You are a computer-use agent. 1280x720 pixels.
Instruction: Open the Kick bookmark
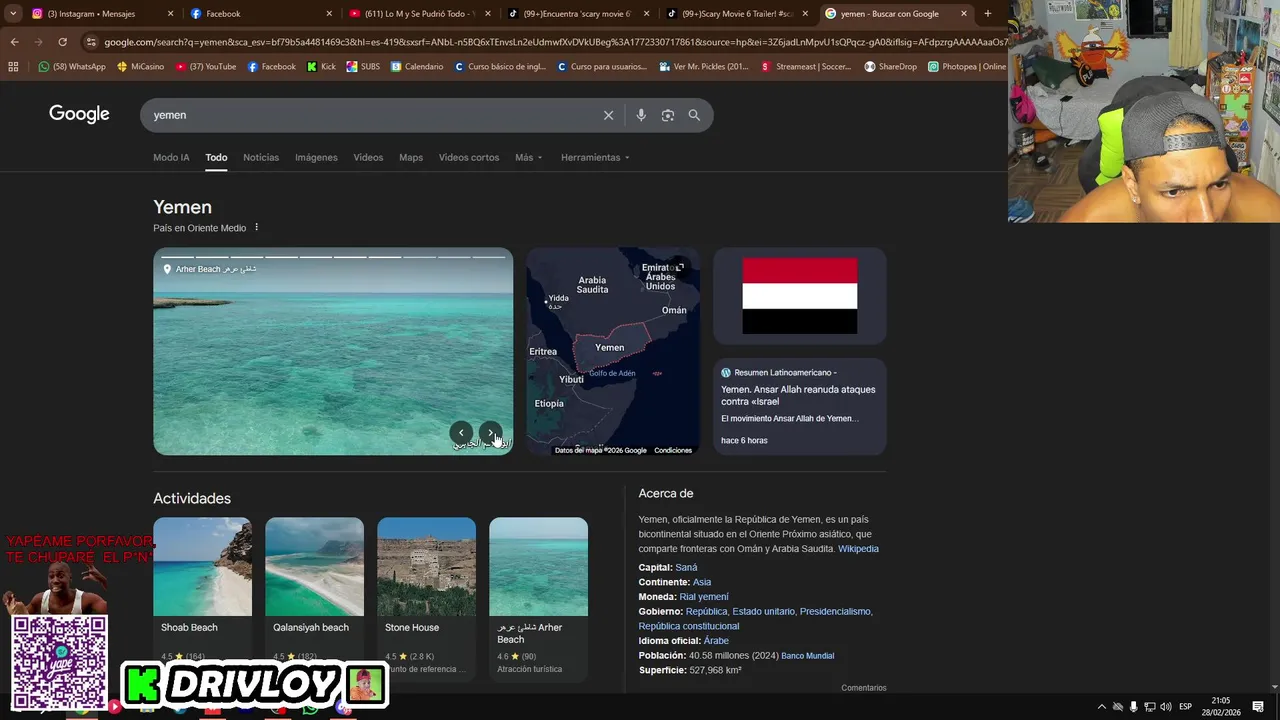pyautogui.click(x=322, y=67)
